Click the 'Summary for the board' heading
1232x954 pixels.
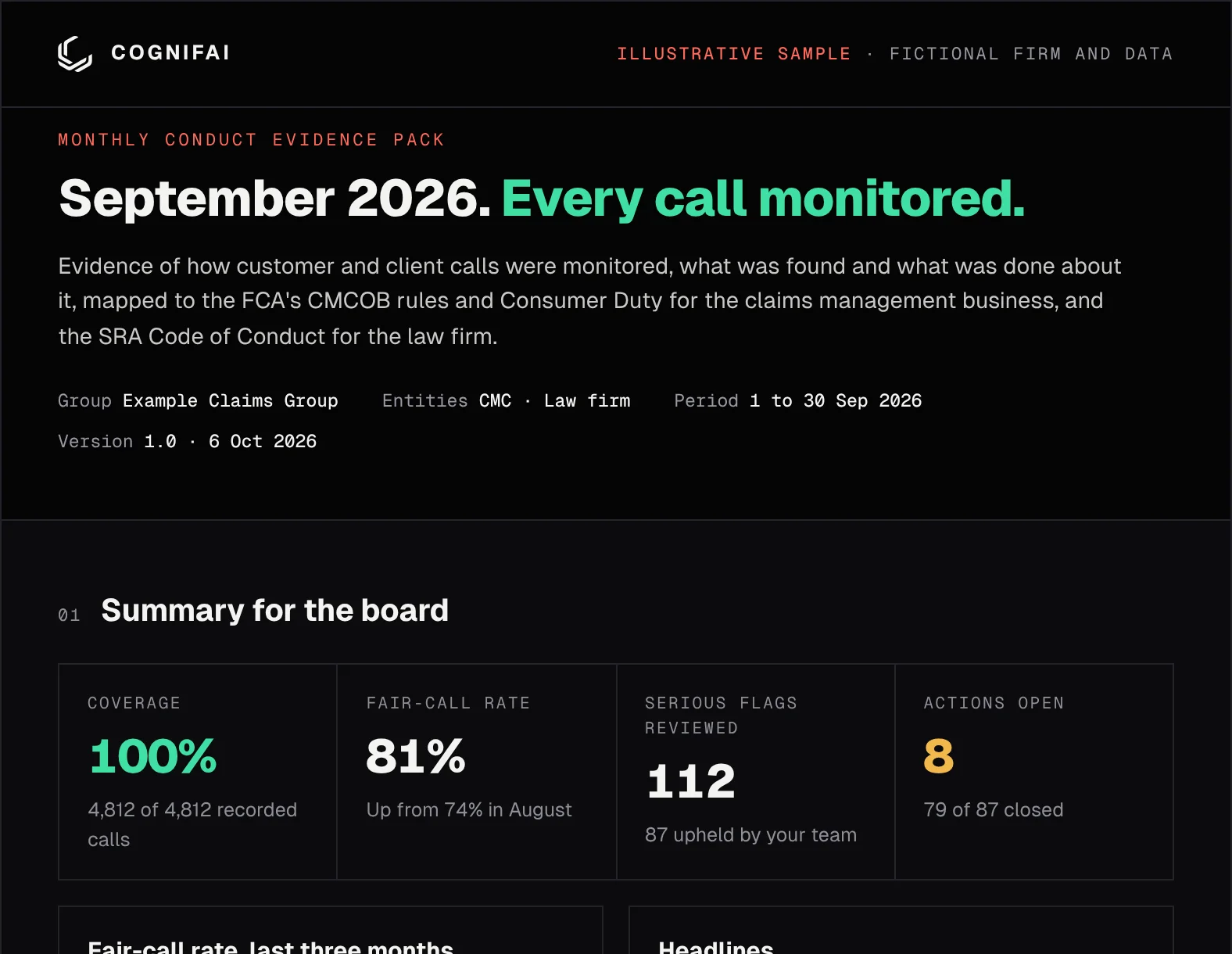pos(275,610)
